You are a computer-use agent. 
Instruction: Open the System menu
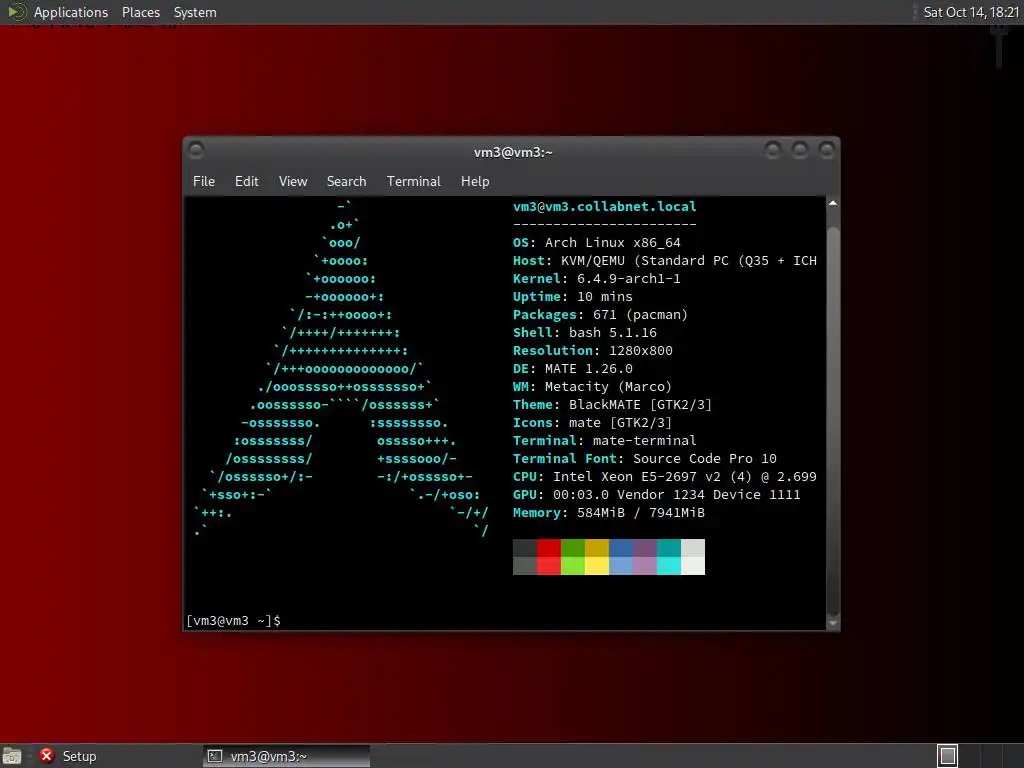pyautogui.click(x=195, y=12)
